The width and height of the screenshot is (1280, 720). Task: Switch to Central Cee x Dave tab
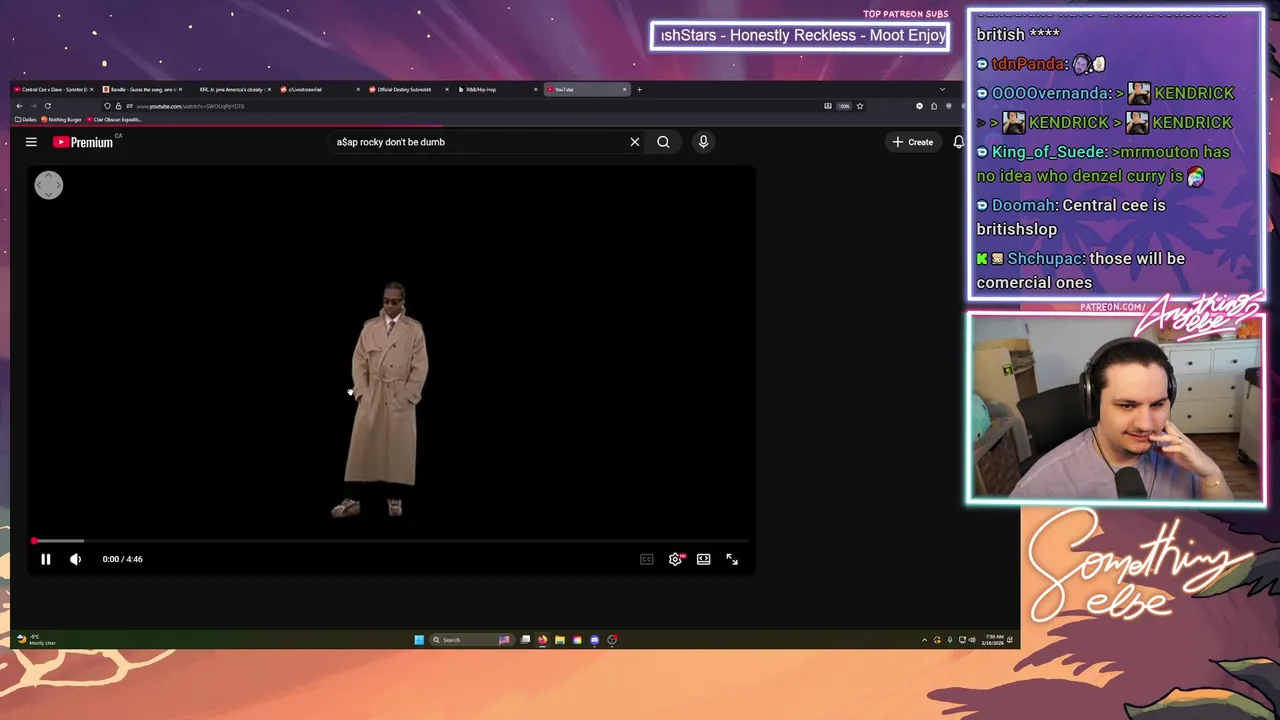[52, 89]
